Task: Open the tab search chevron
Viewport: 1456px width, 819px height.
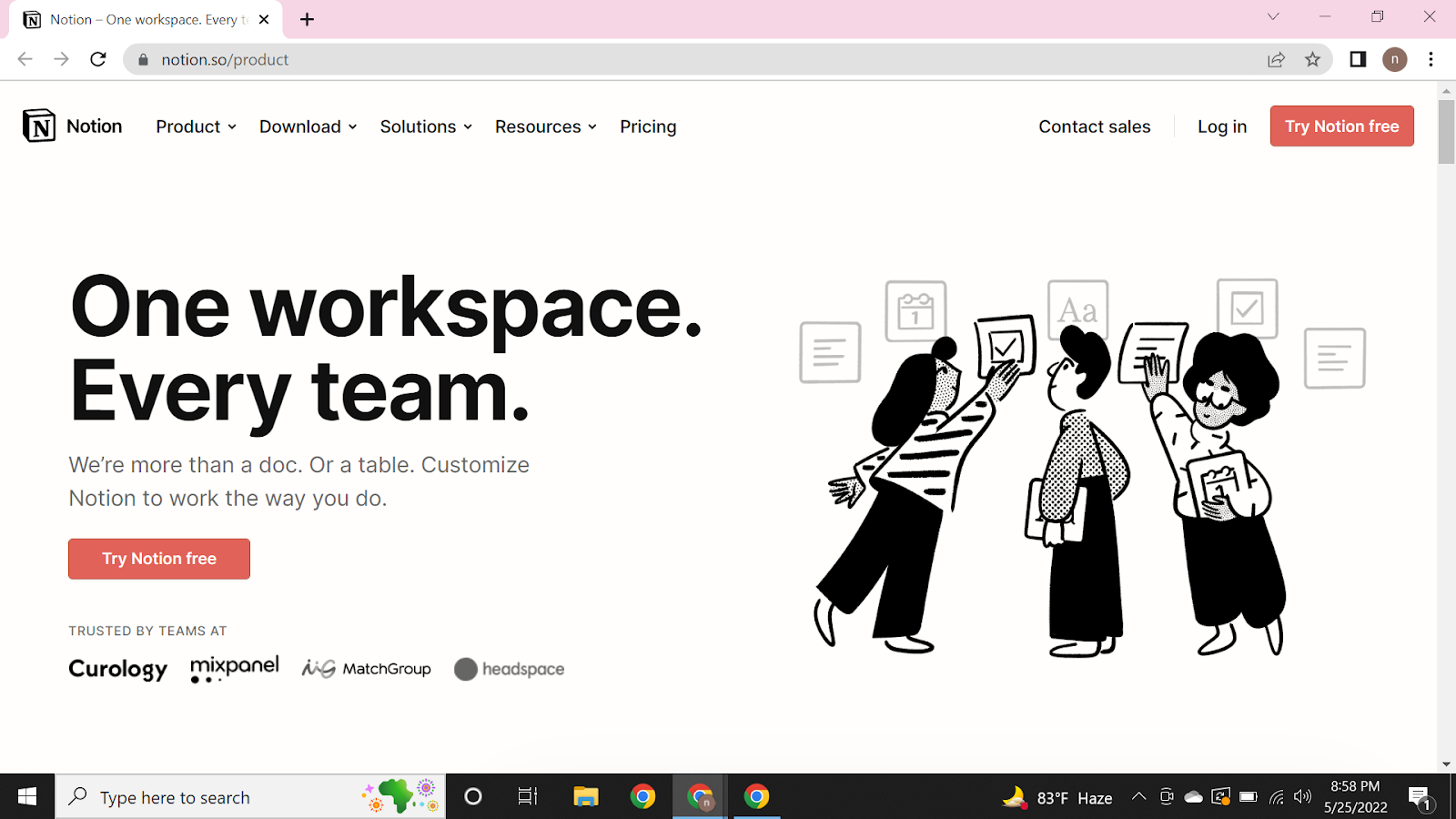Action: point(1273,16)
